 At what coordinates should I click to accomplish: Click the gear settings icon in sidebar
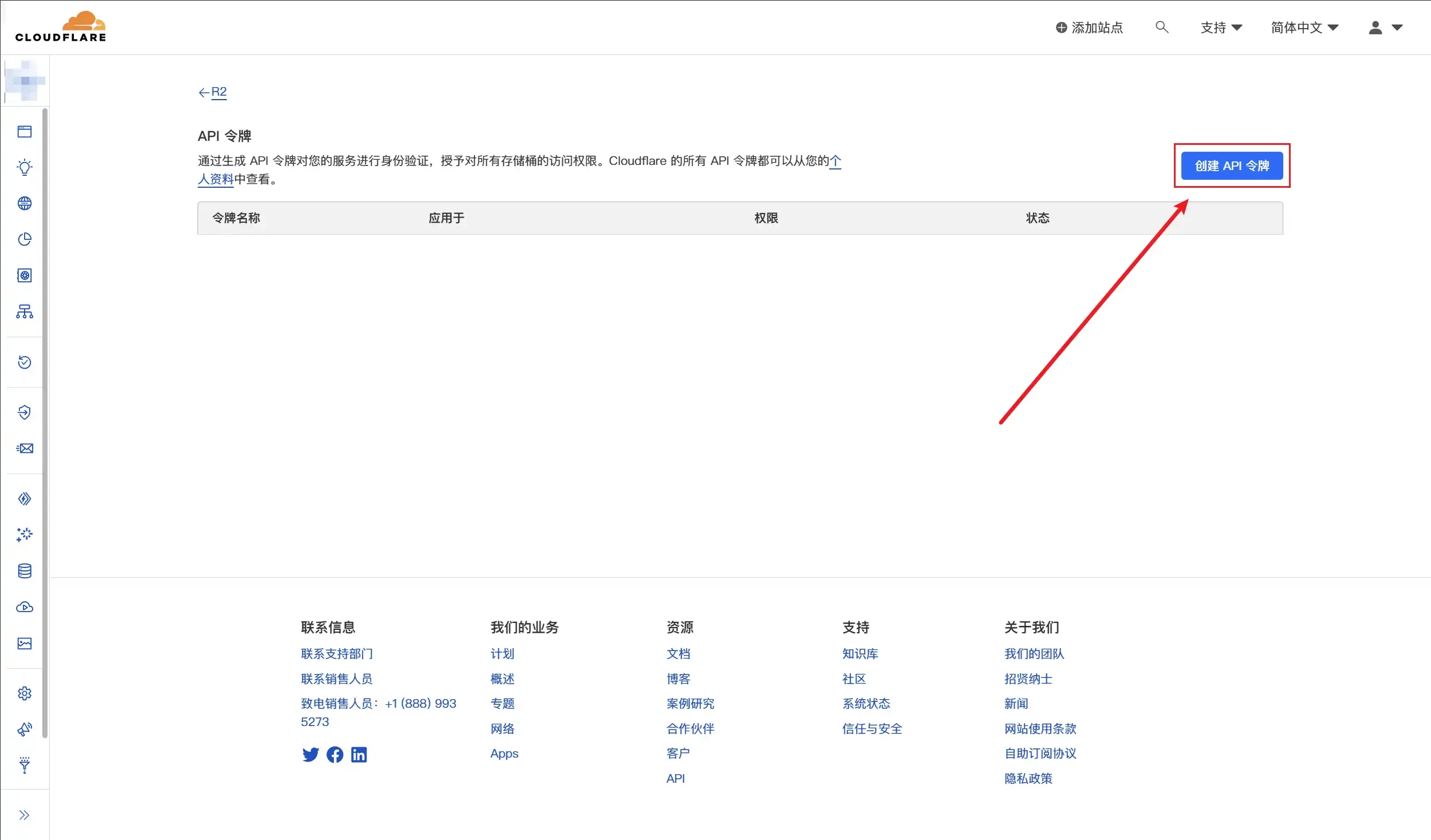click(25, 693)
